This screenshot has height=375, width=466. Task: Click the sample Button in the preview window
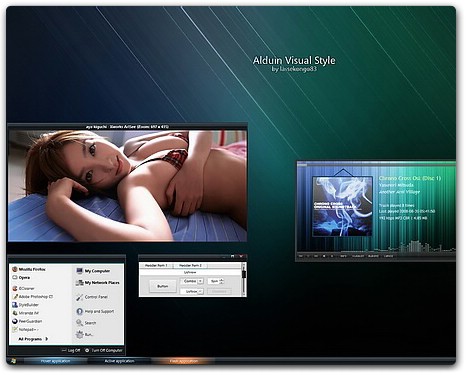click(163, 286)
